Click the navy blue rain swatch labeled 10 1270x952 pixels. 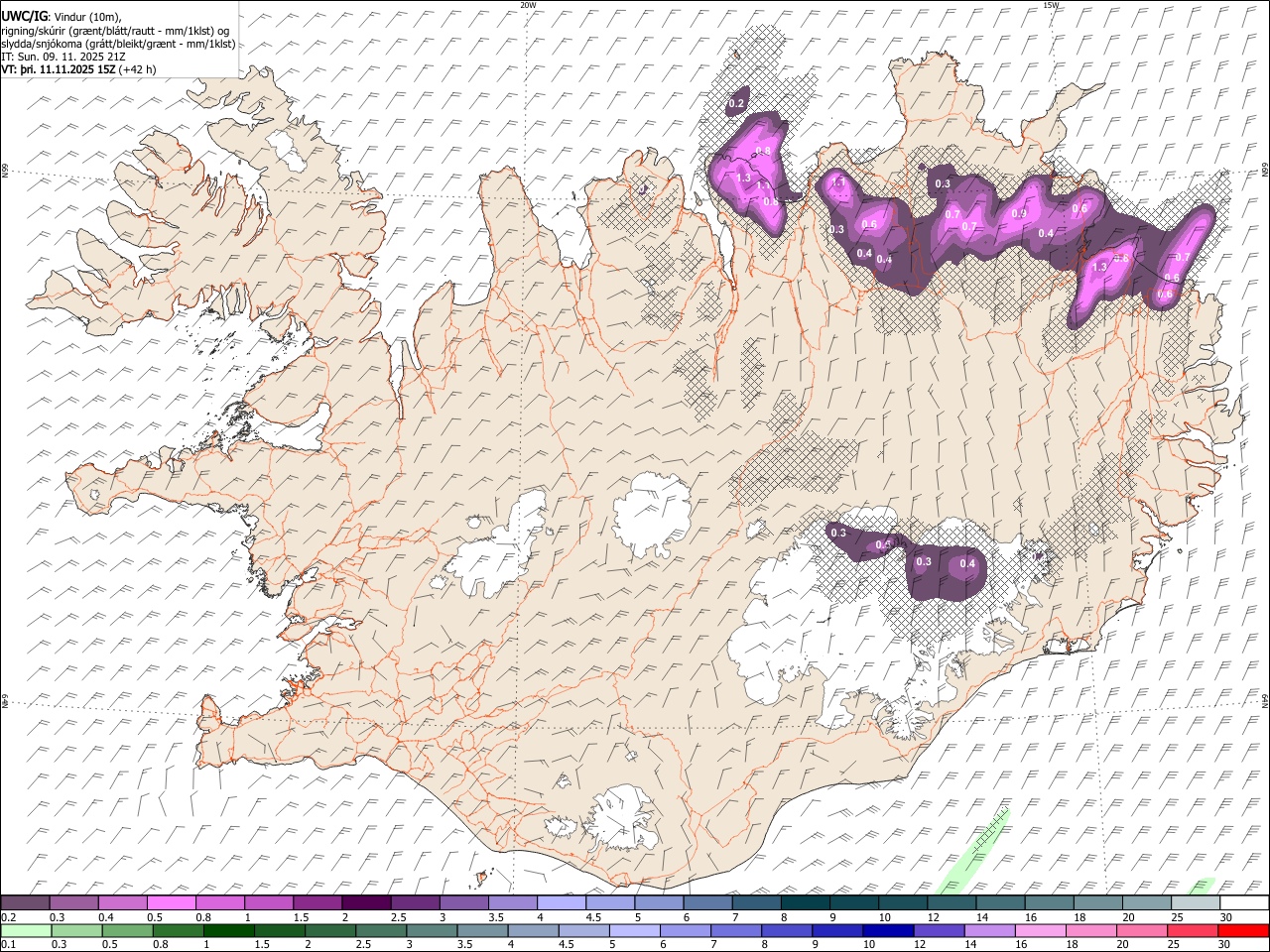point(888,930)
